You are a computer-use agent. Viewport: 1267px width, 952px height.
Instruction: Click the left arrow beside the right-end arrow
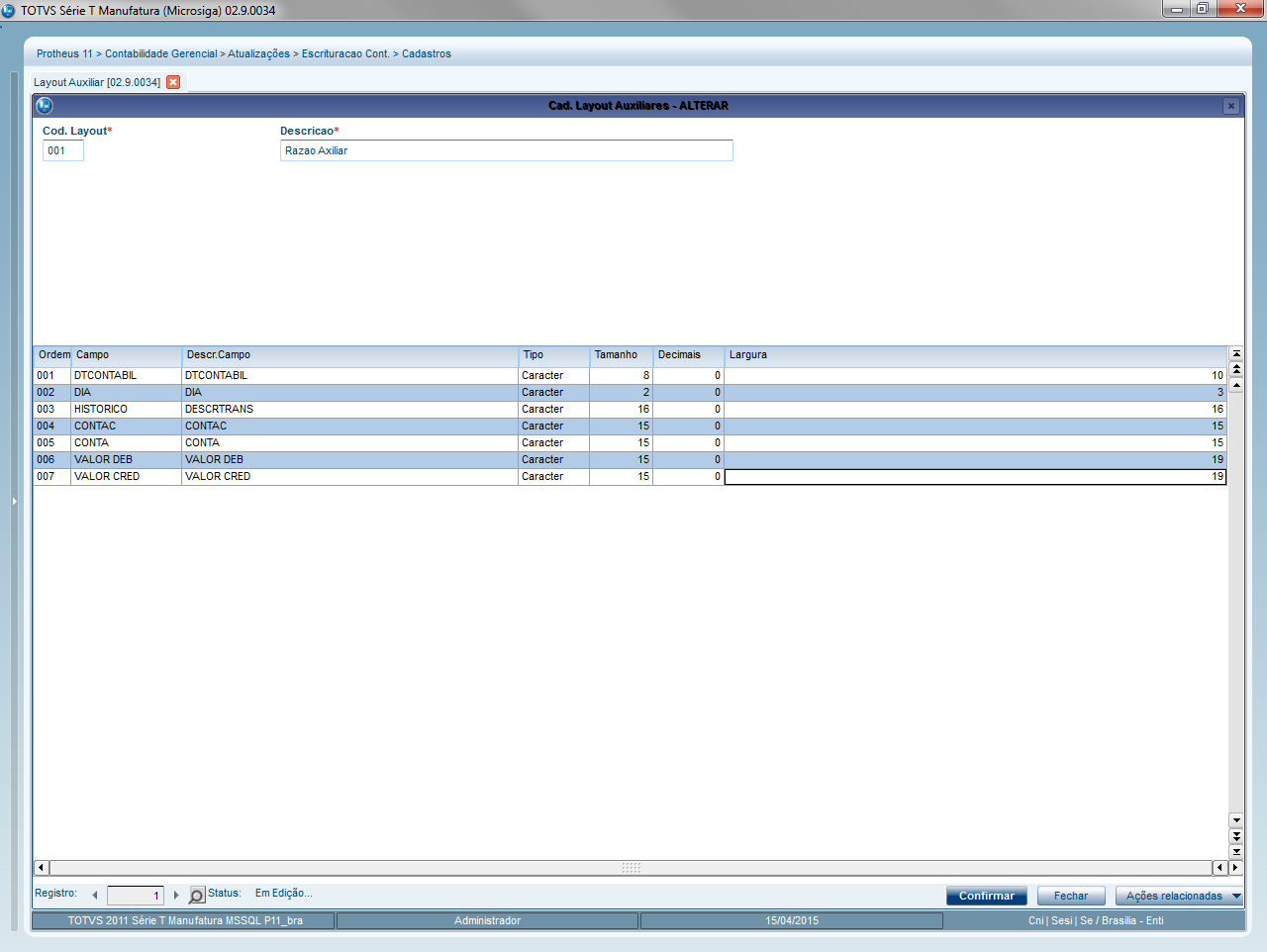[1220, 868]
